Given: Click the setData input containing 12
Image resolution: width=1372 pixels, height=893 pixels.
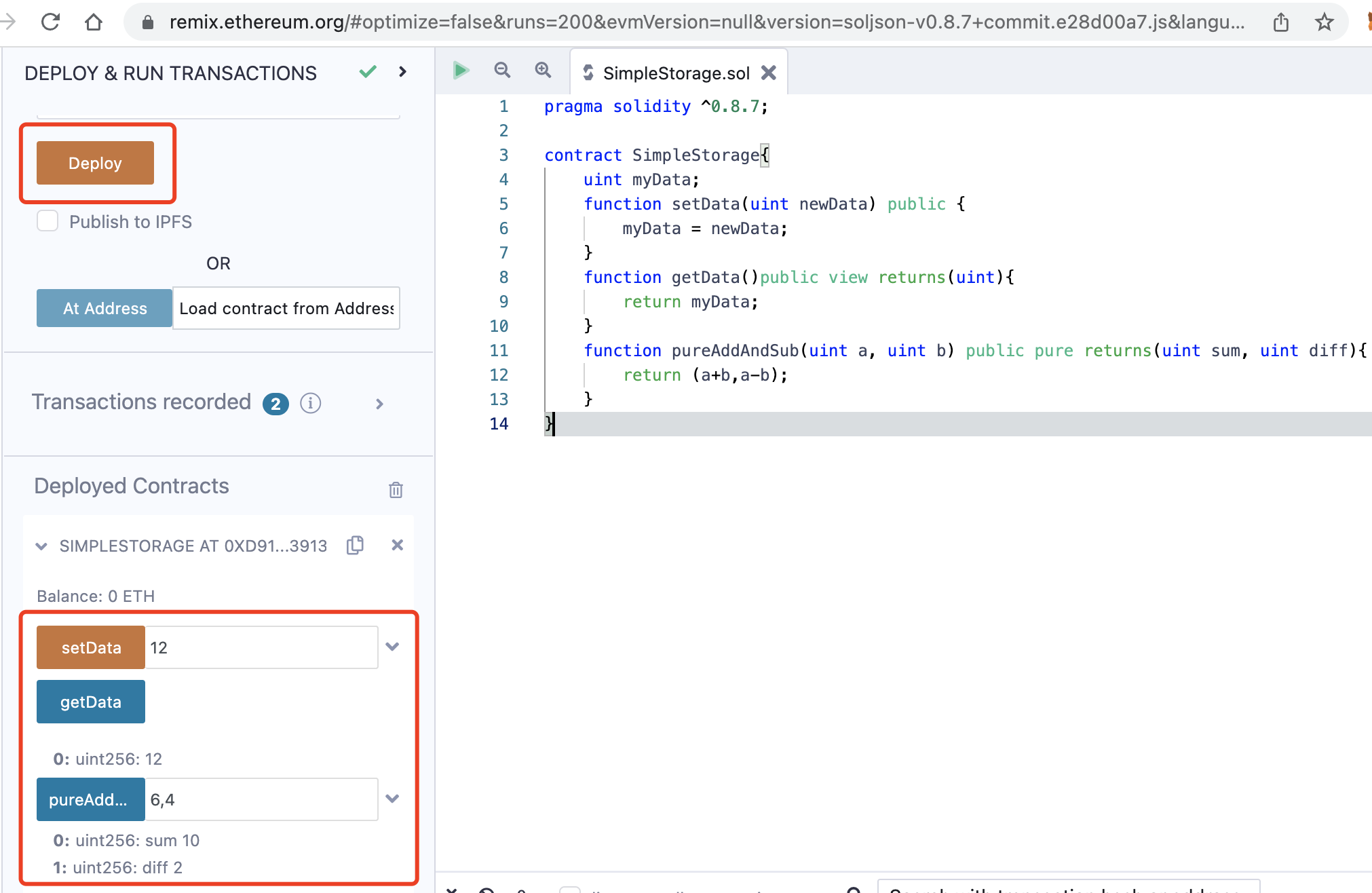Looking at the screenshot, I should pos(261,647).
